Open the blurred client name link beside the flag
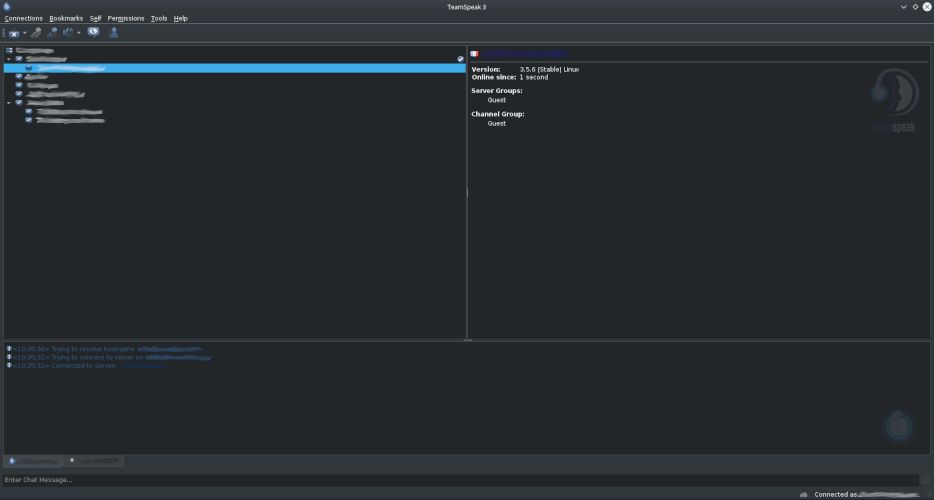 click(x=524, y=54)
